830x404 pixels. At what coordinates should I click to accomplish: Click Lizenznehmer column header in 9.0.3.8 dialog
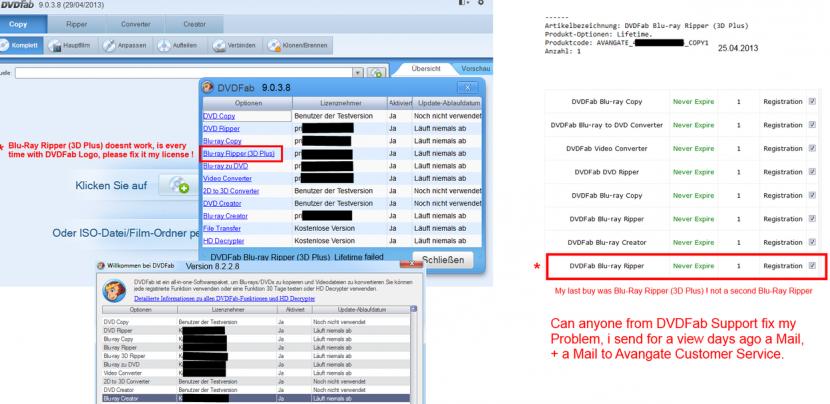pyautogui.click(x=340, y=103)
